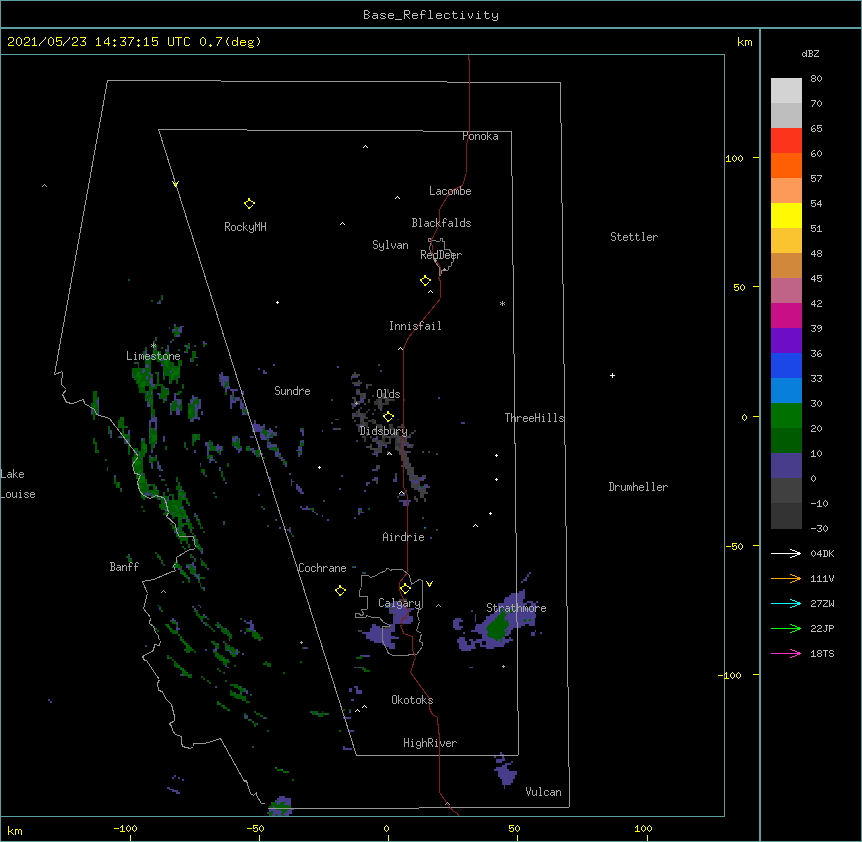Click the Sundre label
Viewport: 862px width, 842px height.
click(292, 391)
